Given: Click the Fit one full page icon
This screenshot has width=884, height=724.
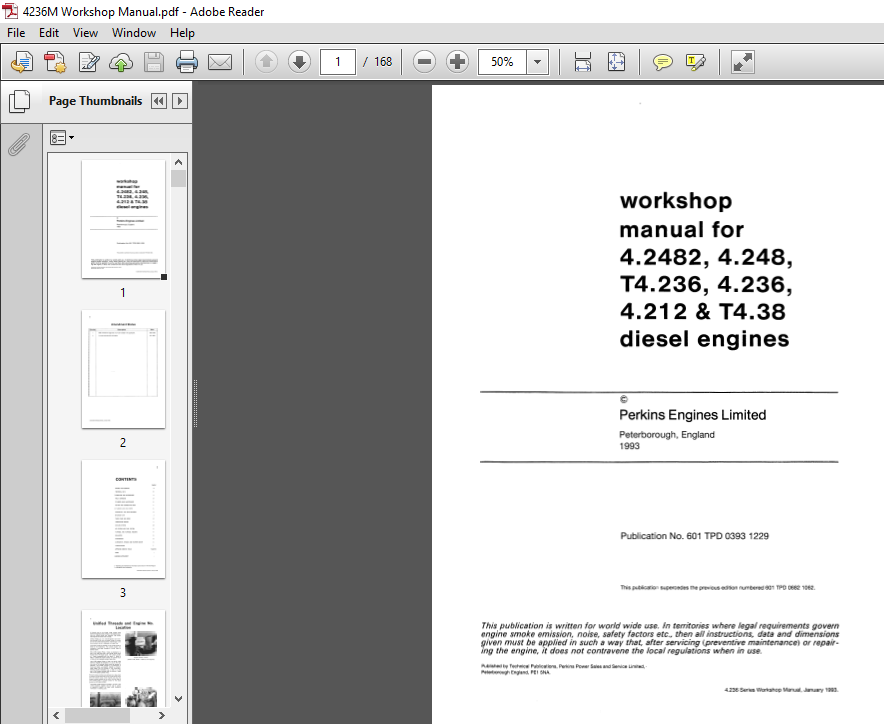Looking at the screenshot, I should 616,62.
